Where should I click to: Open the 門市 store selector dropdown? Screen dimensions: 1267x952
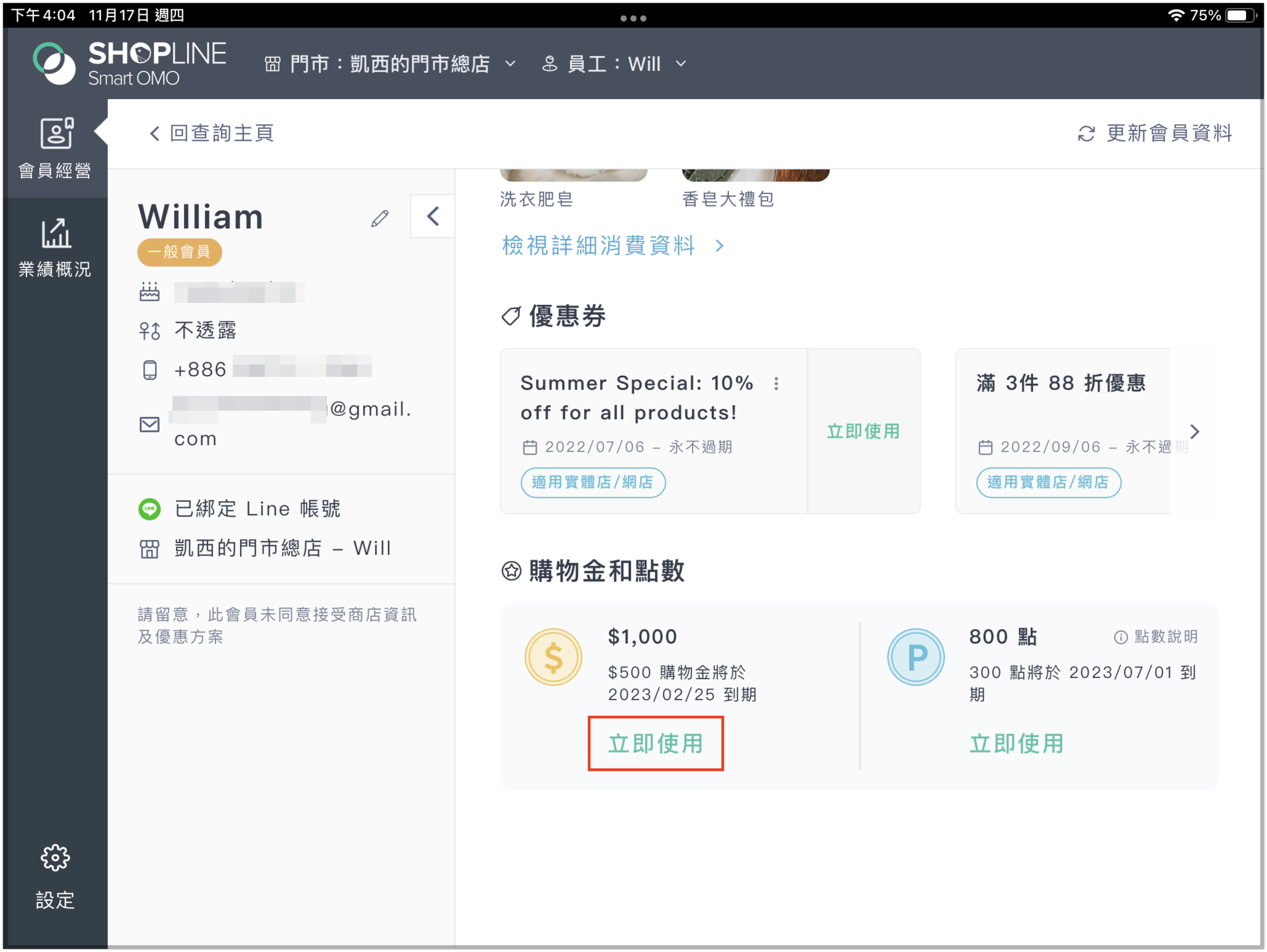[x=391, y=64]
